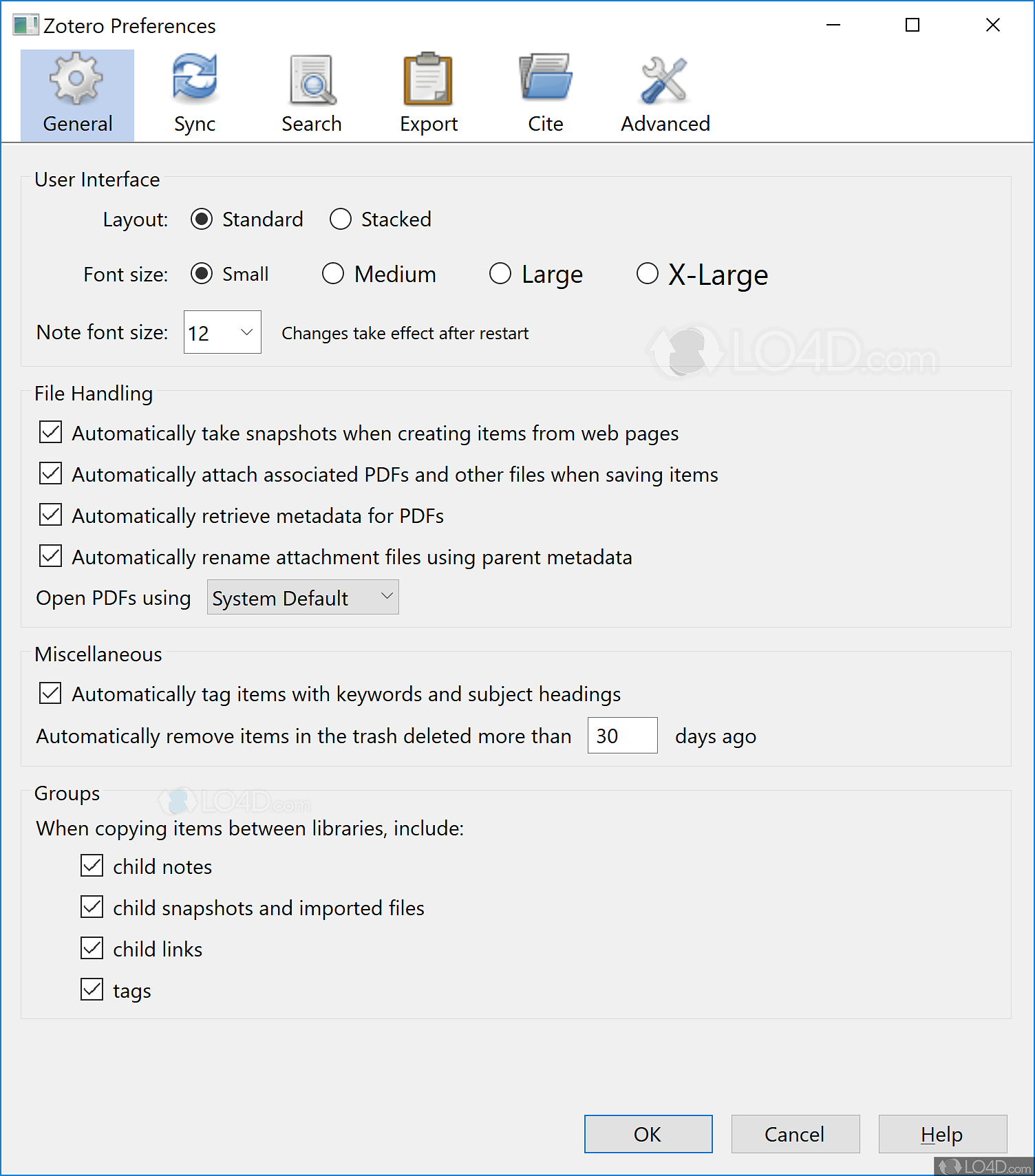Click the 'Font size:' label

(126, 275)
